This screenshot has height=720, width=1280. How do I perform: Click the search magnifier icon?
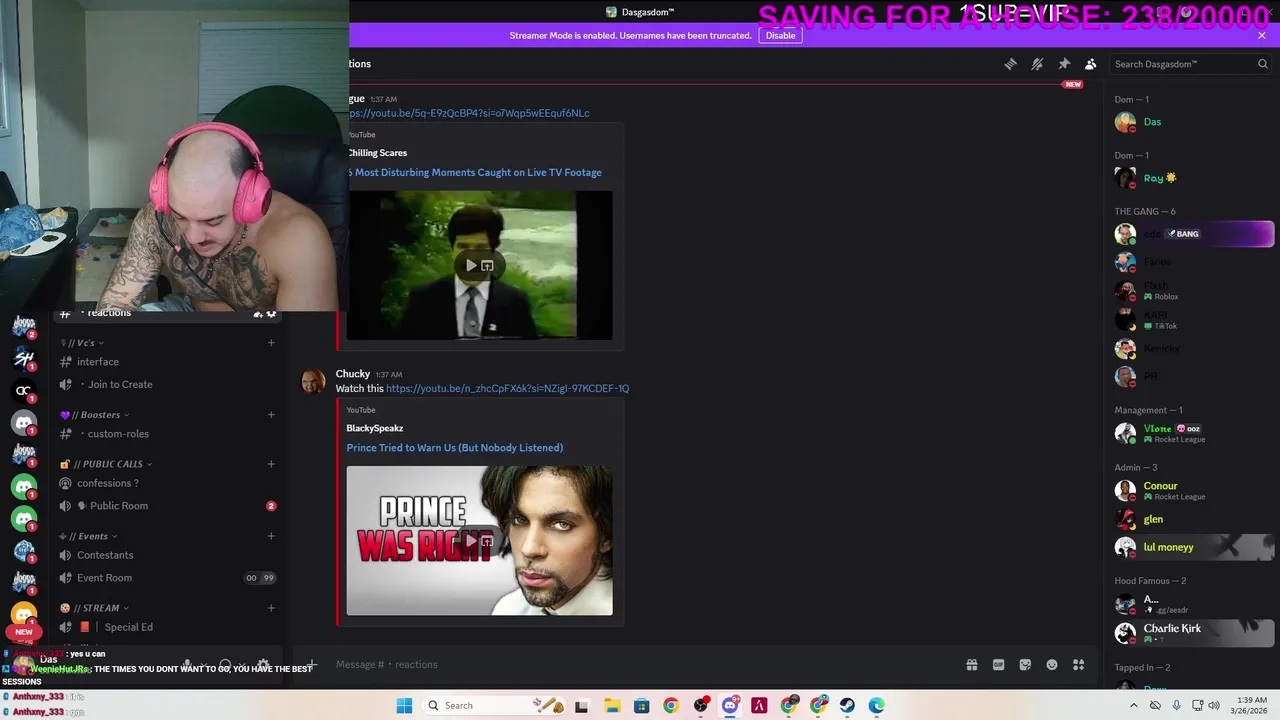[1262, 64]
